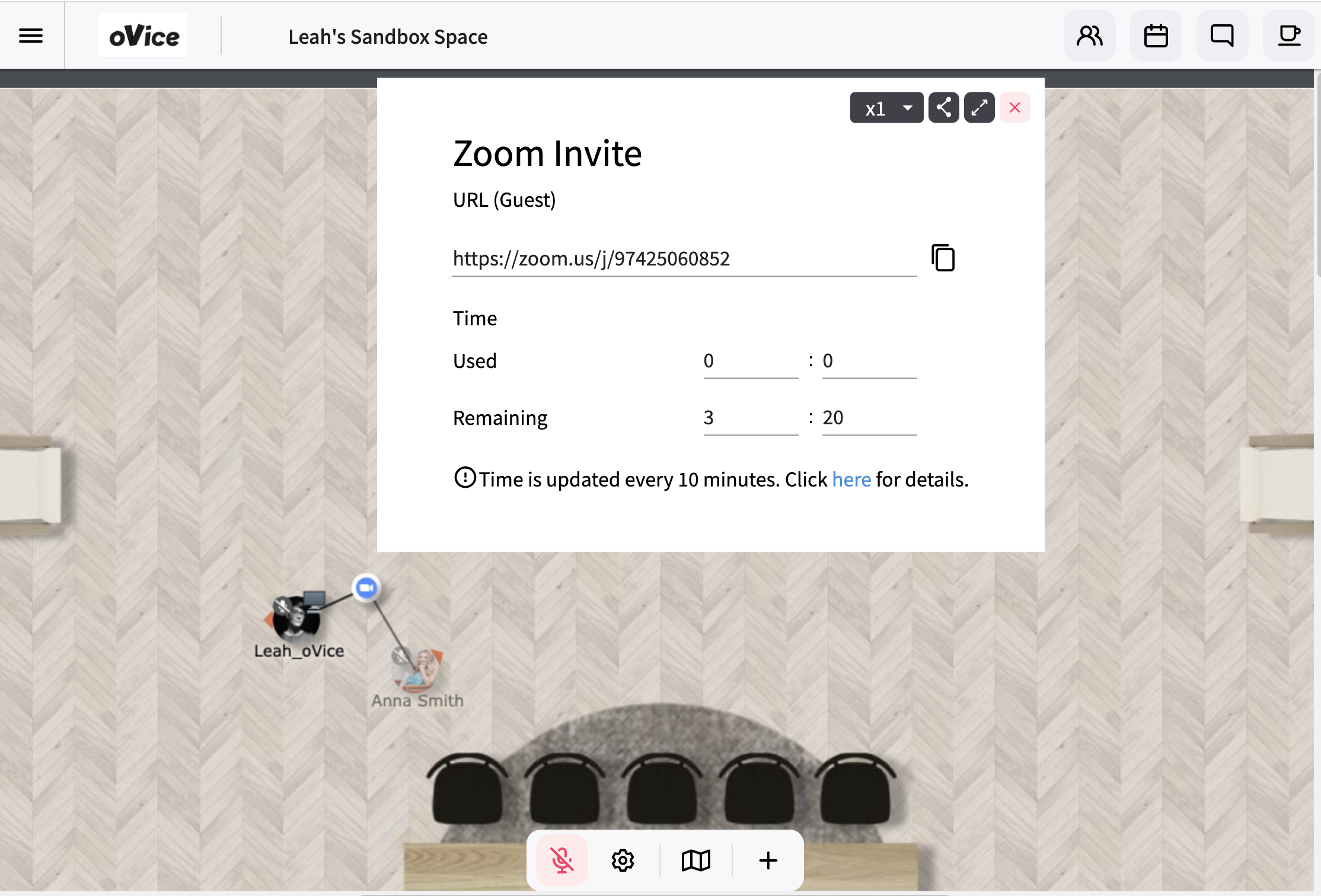Click the Remaining minutes field showing 20
1321x896 pixels.
click(x=869, y=418)
